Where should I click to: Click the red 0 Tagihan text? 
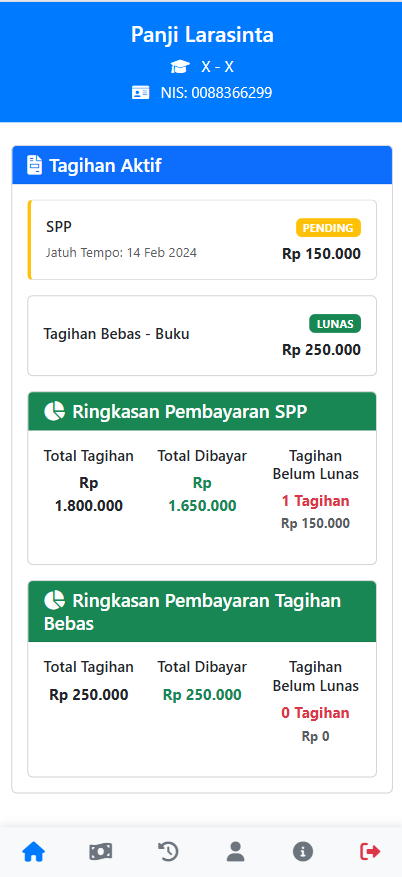tap(315, 713)
